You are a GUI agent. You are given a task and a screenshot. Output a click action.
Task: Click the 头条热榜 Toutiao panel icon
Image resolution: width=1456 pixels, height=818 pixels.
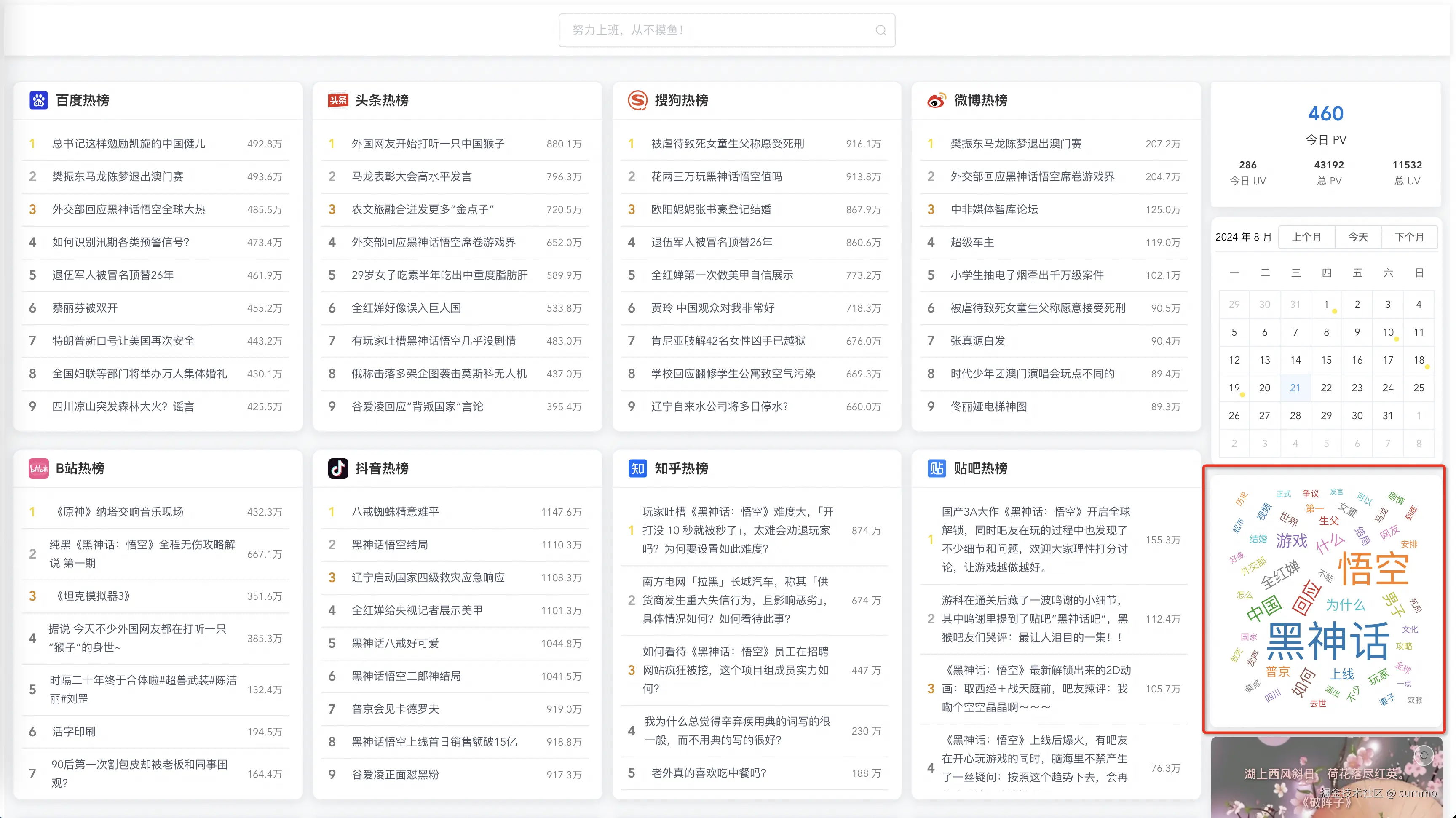(338, 100)
